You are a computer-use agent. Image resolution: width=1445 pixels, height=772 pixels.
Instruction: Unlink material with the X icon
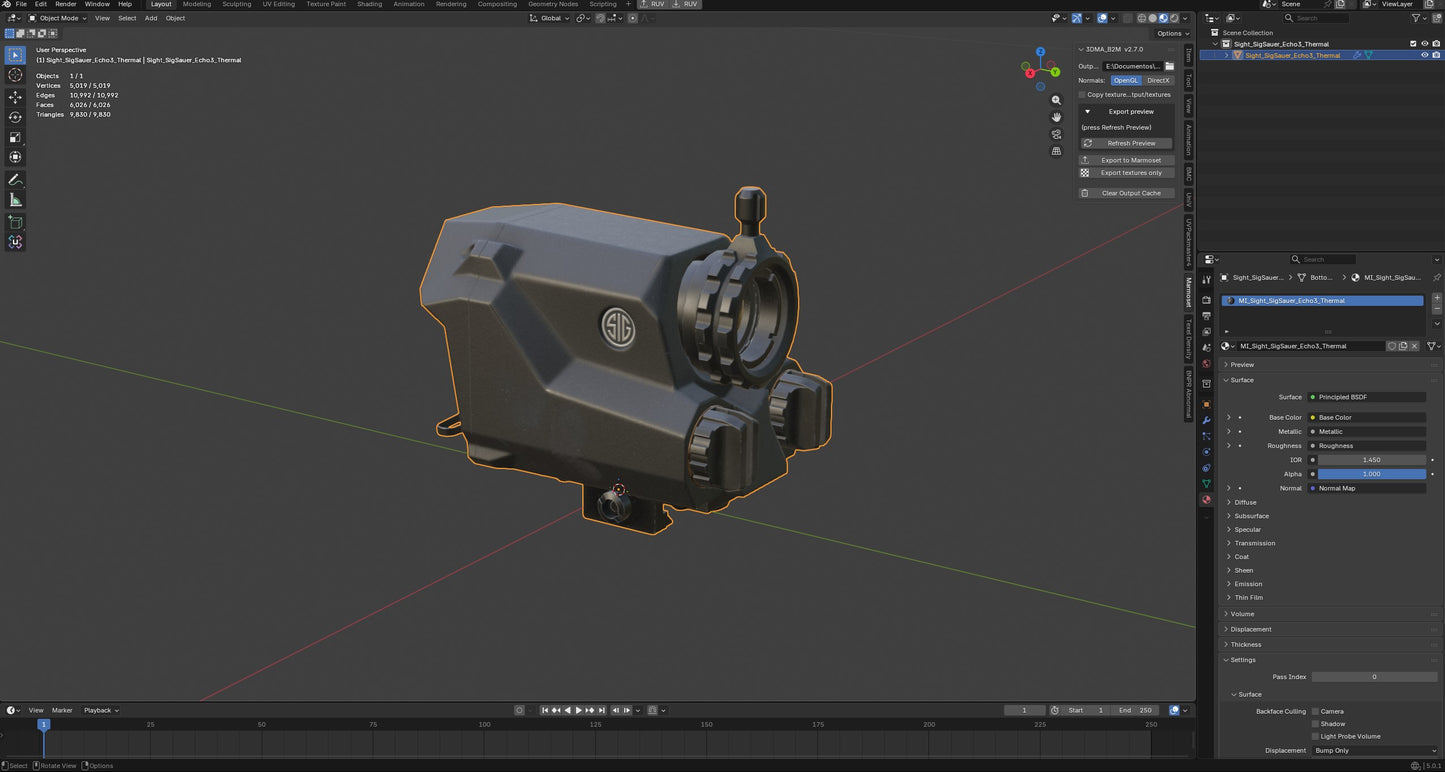(1414, 346)
